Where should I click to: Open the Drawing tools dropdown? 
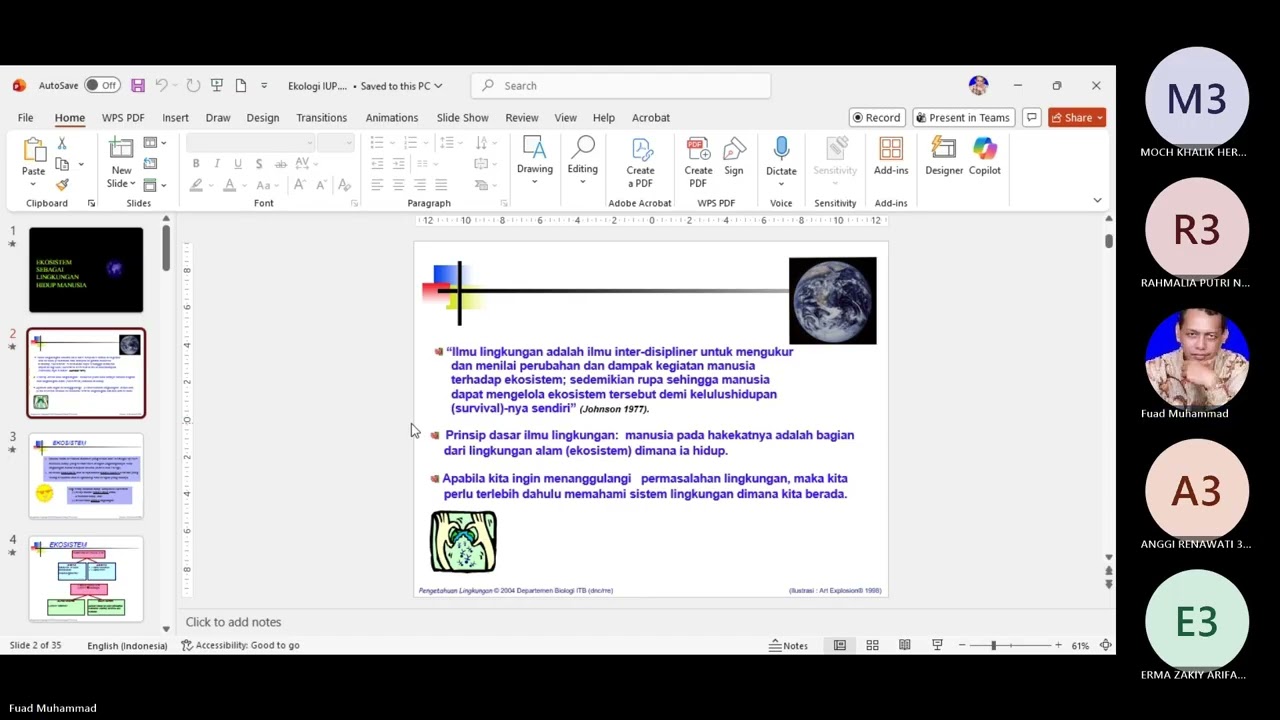(535, 160)
